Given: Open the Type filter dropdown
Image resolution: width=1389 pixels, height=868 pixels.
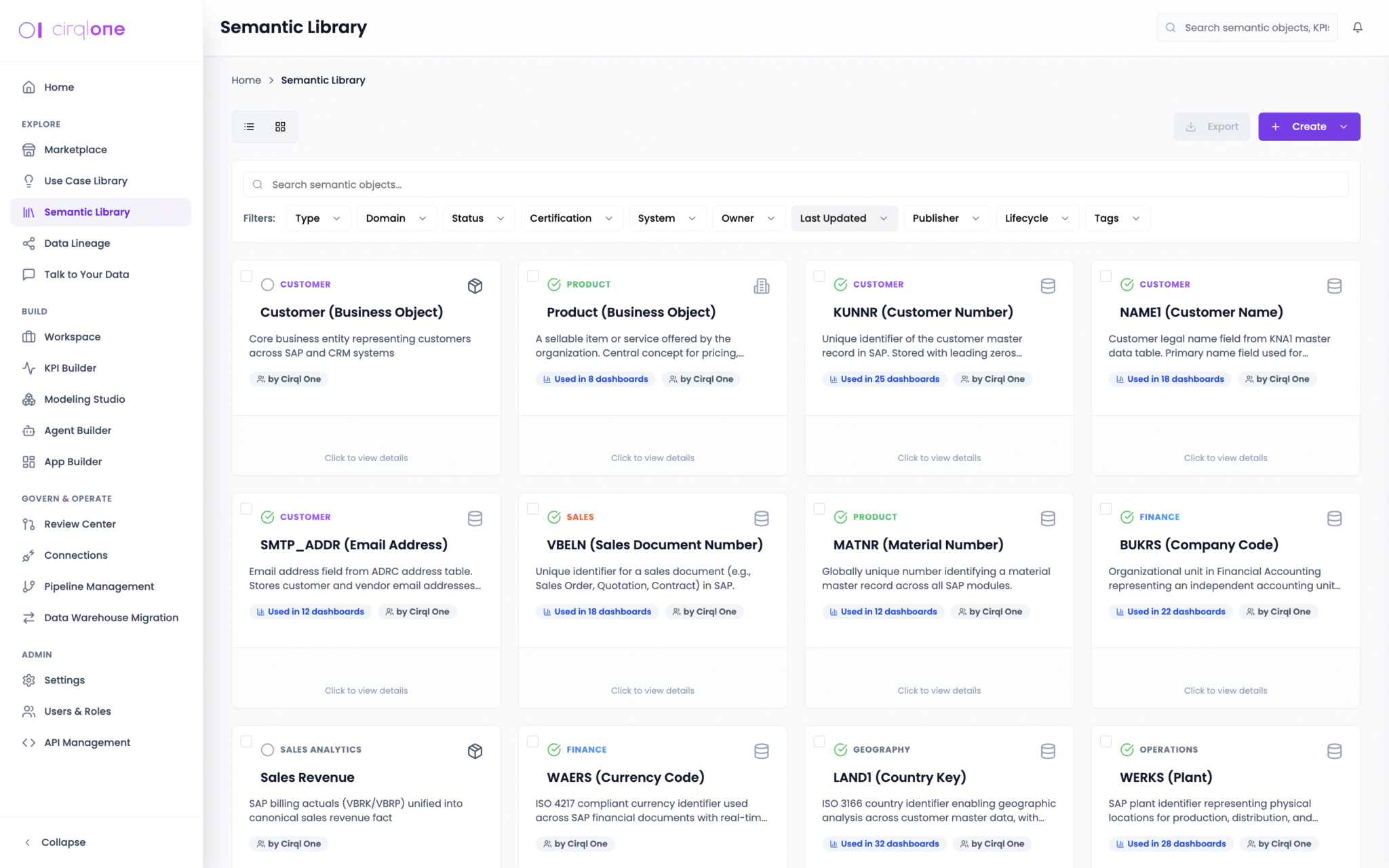Looking at the screenshot, I should pos(317,218).
